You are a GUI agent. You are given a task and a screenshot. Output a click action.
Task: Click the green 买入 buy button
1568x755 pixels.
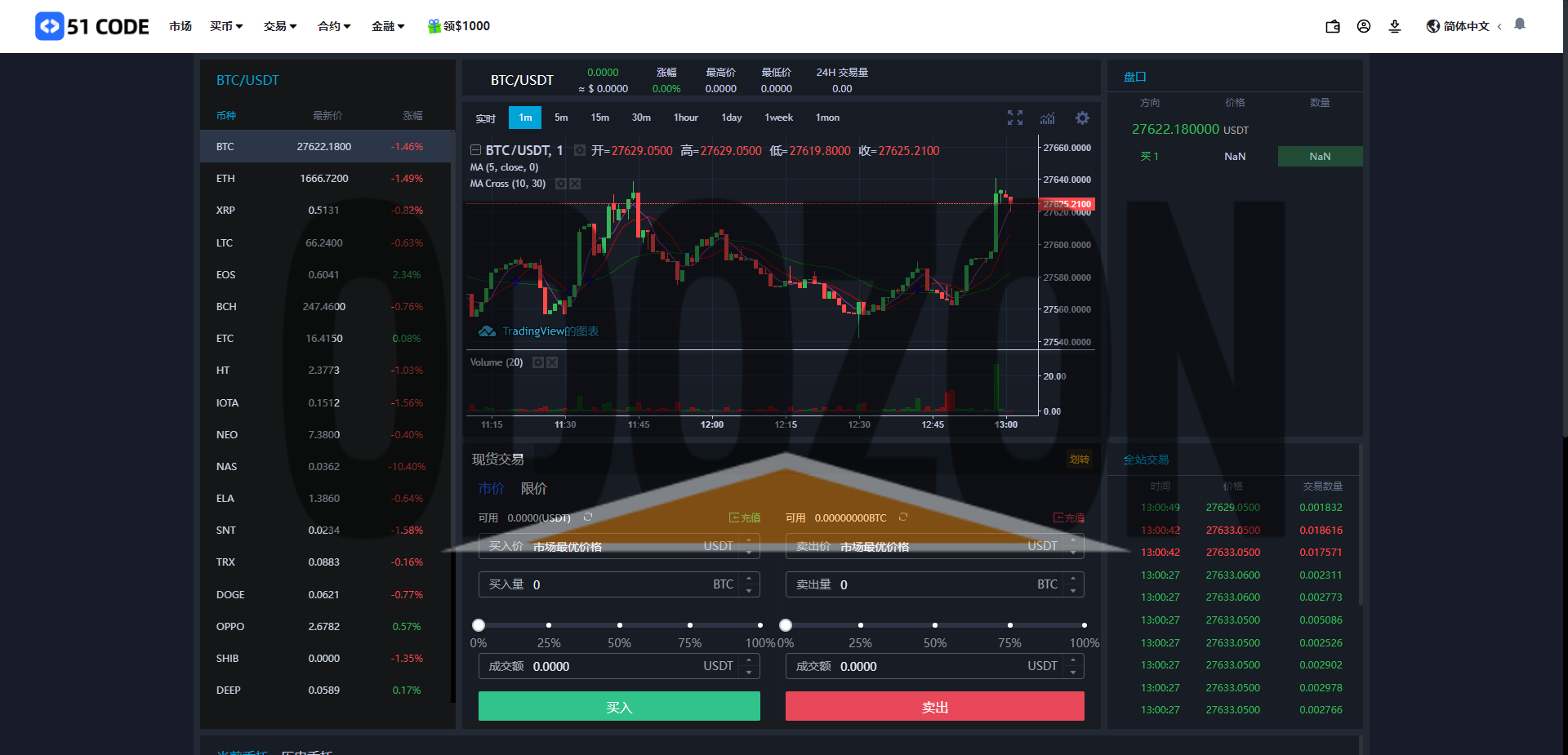point(619,706)
